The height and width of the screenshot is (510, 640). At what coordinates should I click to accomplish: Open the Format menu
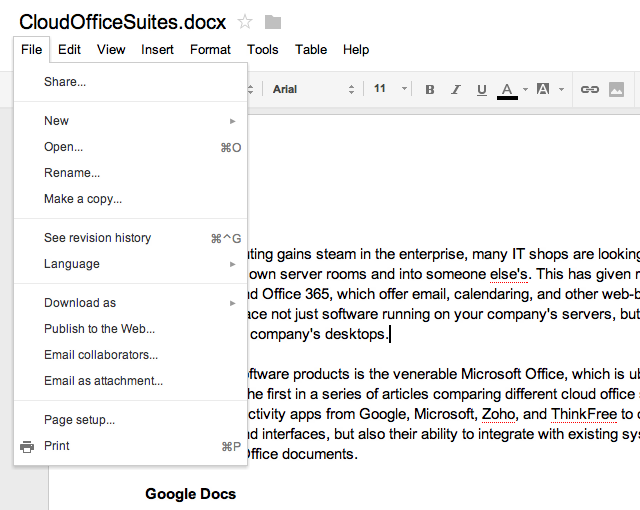pos(210,49)
